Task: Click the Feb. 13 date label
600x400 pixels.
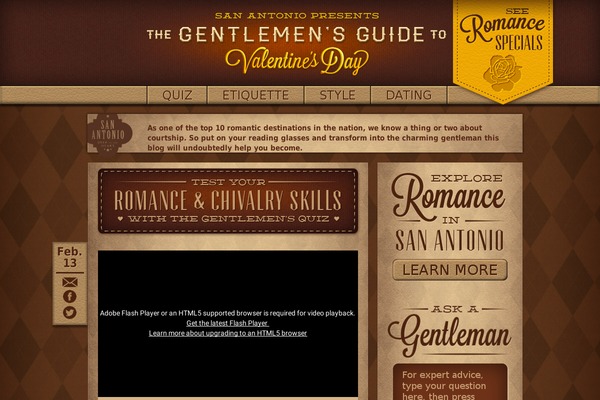Action: (70, 257)
